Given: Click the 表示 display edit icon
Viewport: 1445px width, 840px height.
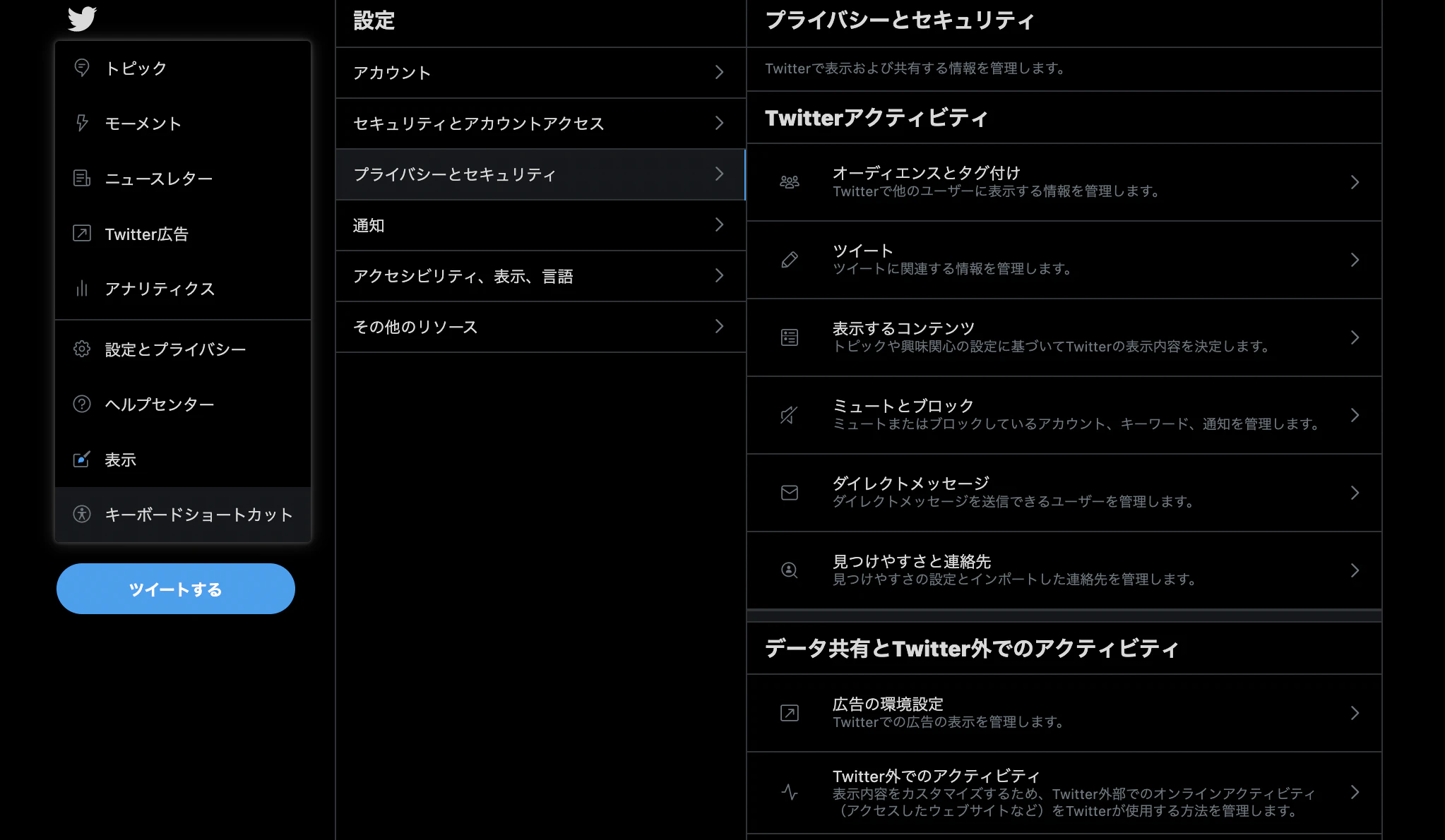Looking at the screenshot, I should [82, 459].
